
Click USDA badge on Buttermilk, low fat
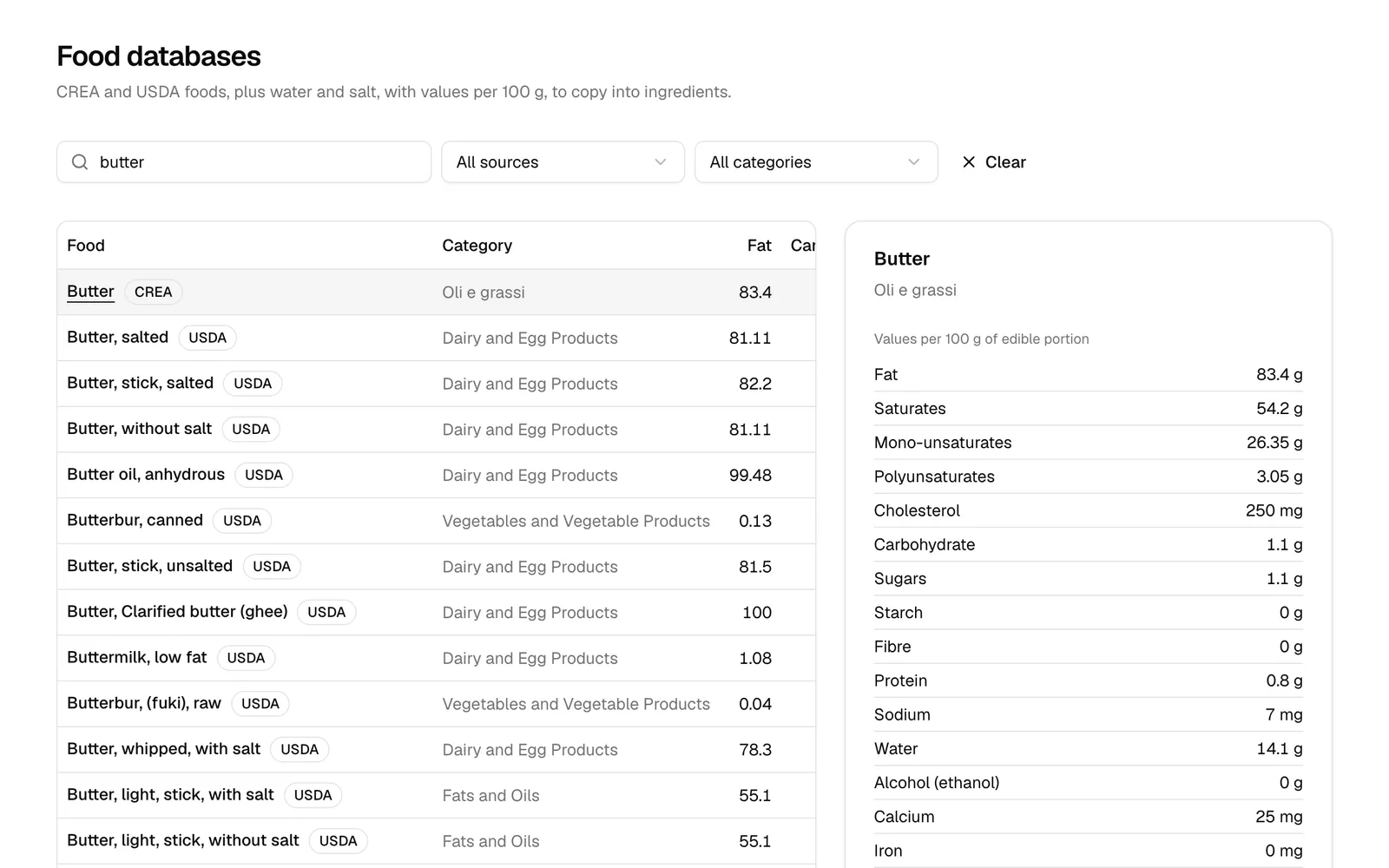(x=246, y=658)
